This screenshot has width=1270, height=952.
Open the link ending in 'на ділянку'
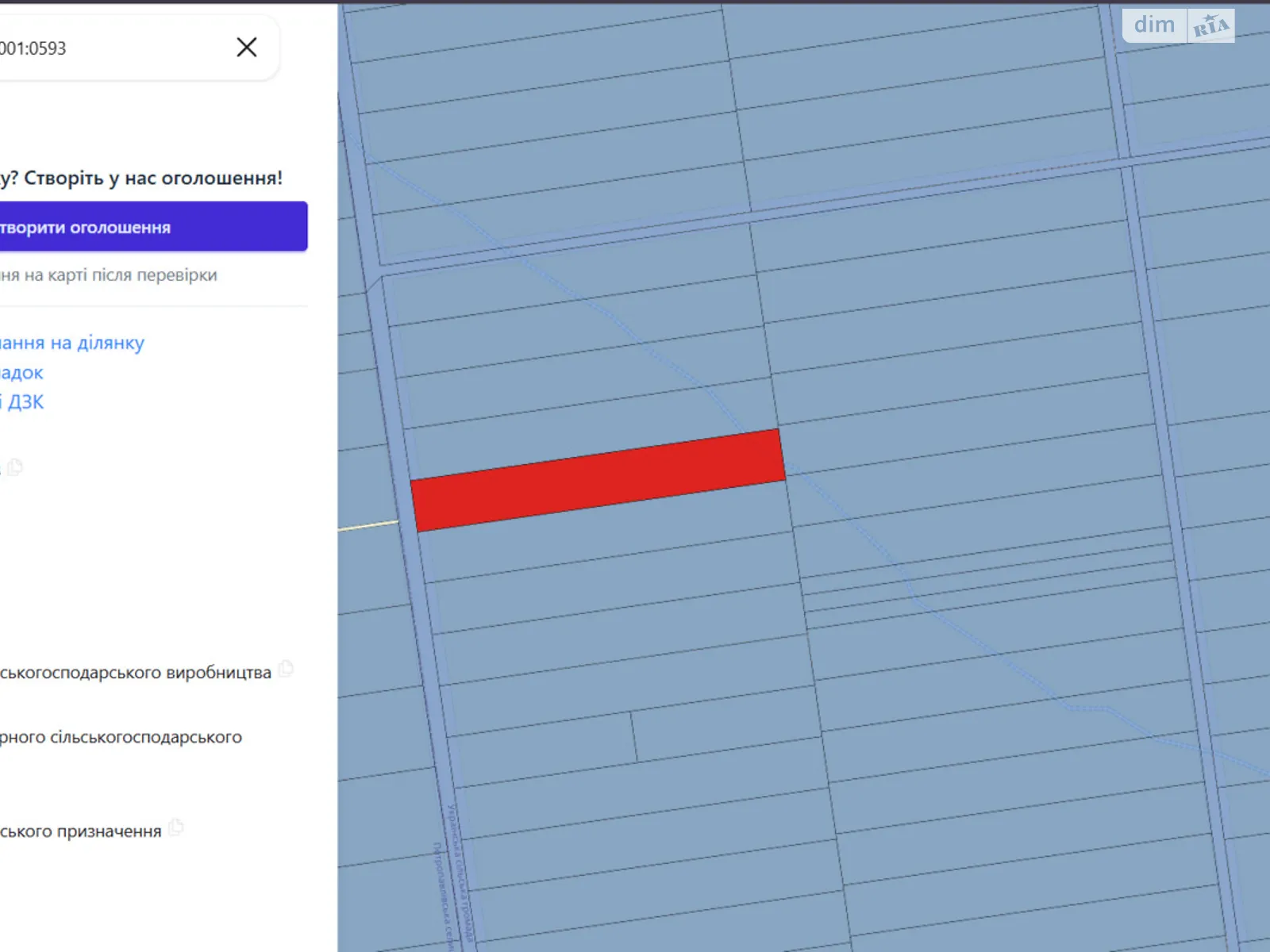point(72,343)
